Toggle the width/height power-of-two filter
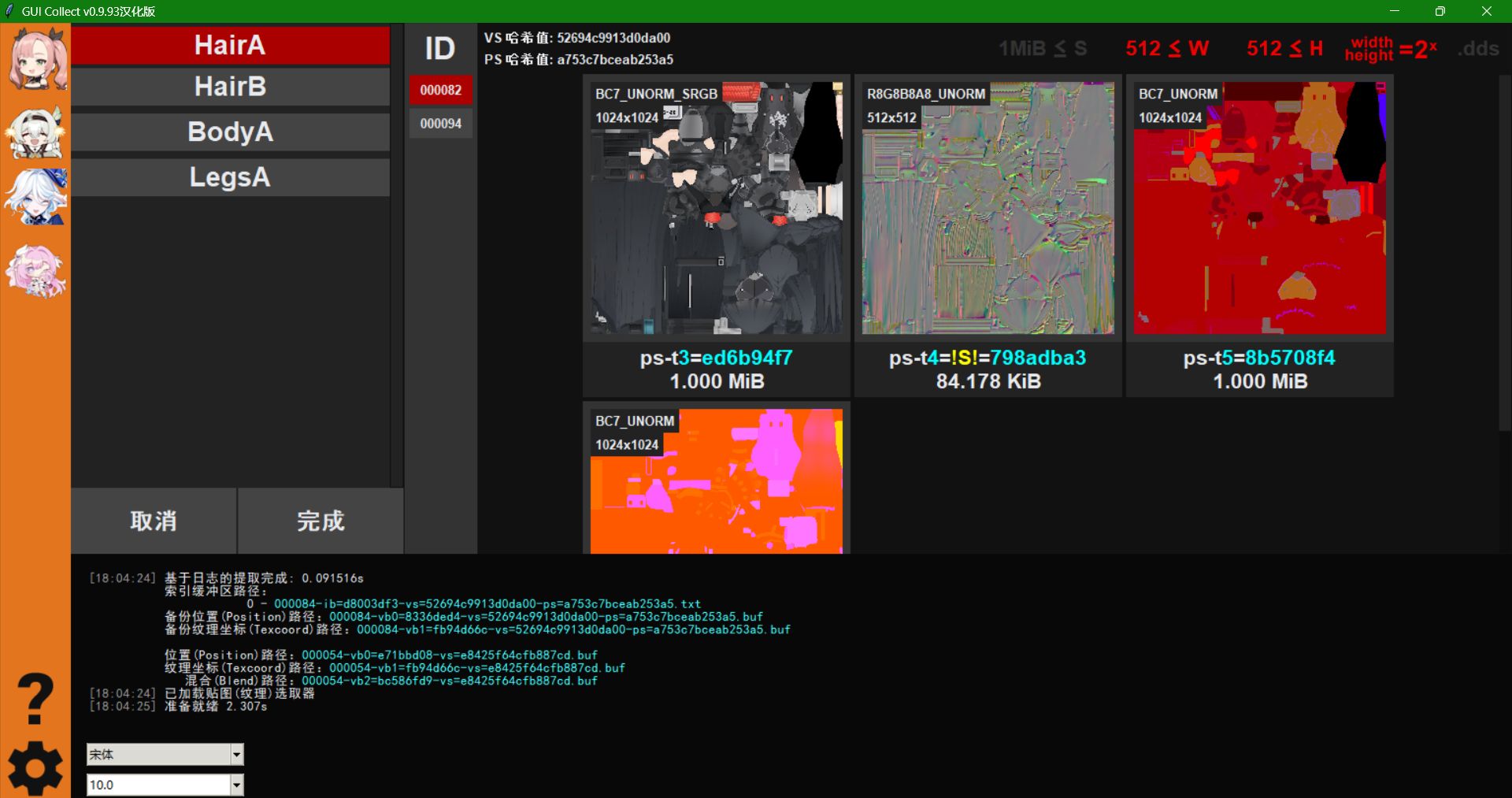This screenshot has height=798, width=1512. coord(1390,49)
